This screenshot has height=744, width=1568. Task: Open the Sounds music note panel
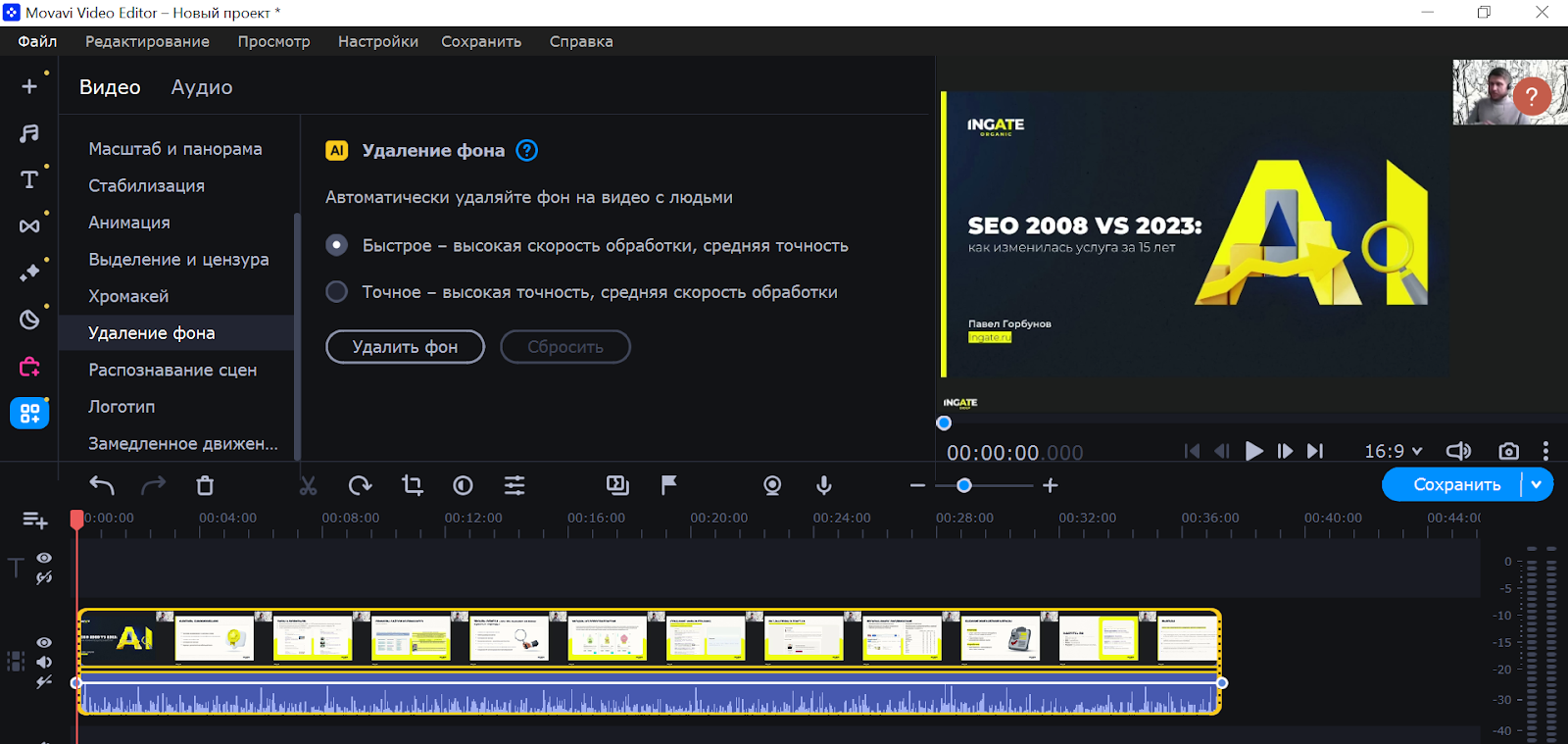(29, 133)
